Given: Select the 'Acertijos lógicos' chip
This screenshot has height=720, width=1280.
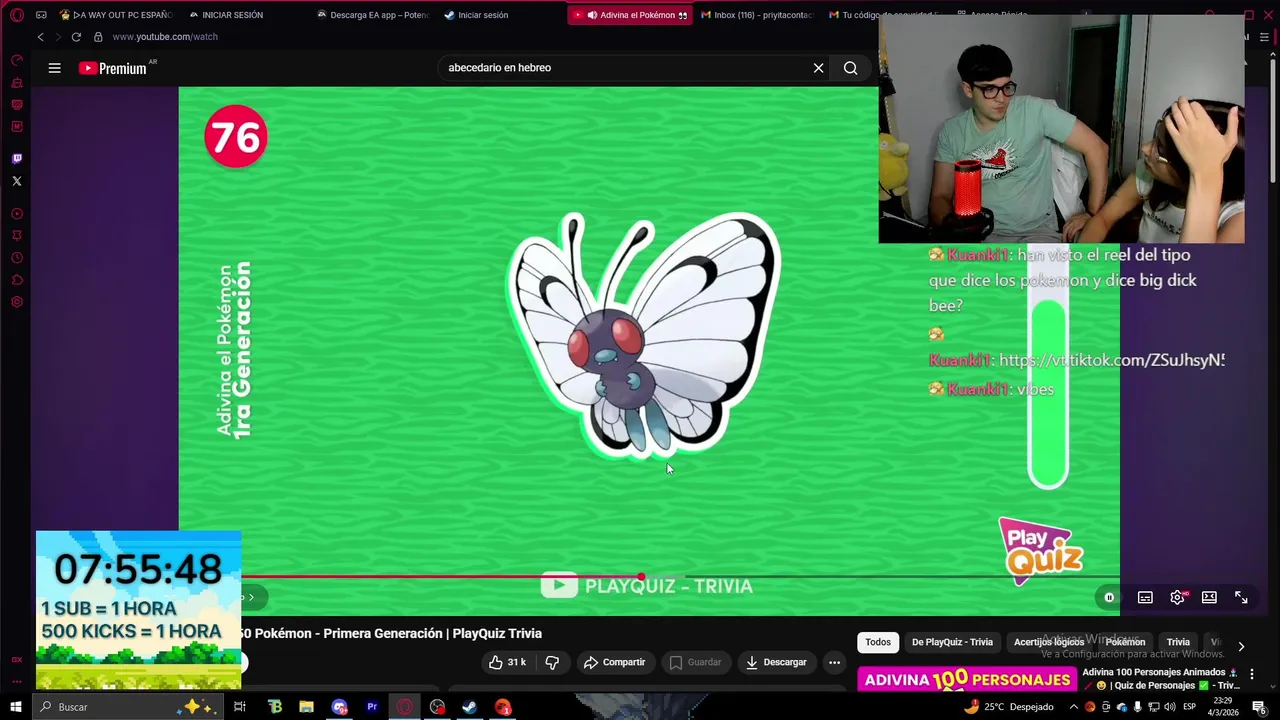Looking at the screenshot, I should coord(1049,642).
